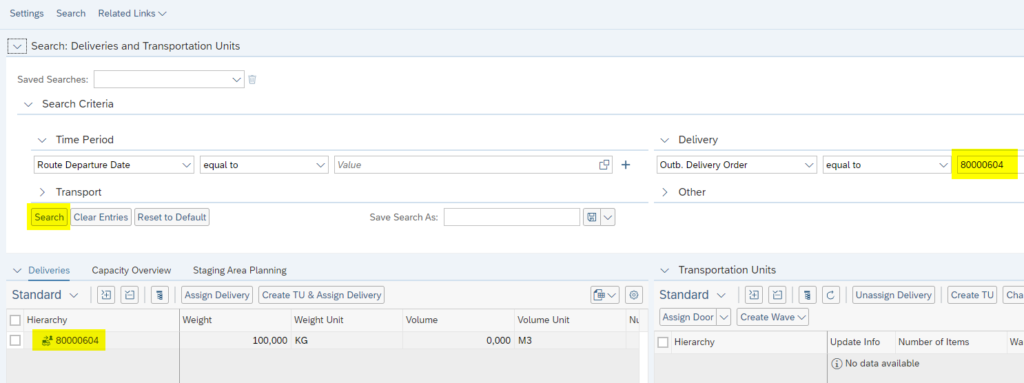Image resolution: width=1024 pixels, height=383 pixels.
Task: Click the Unassign Delivery button
Action: click(x=893, y=295)
